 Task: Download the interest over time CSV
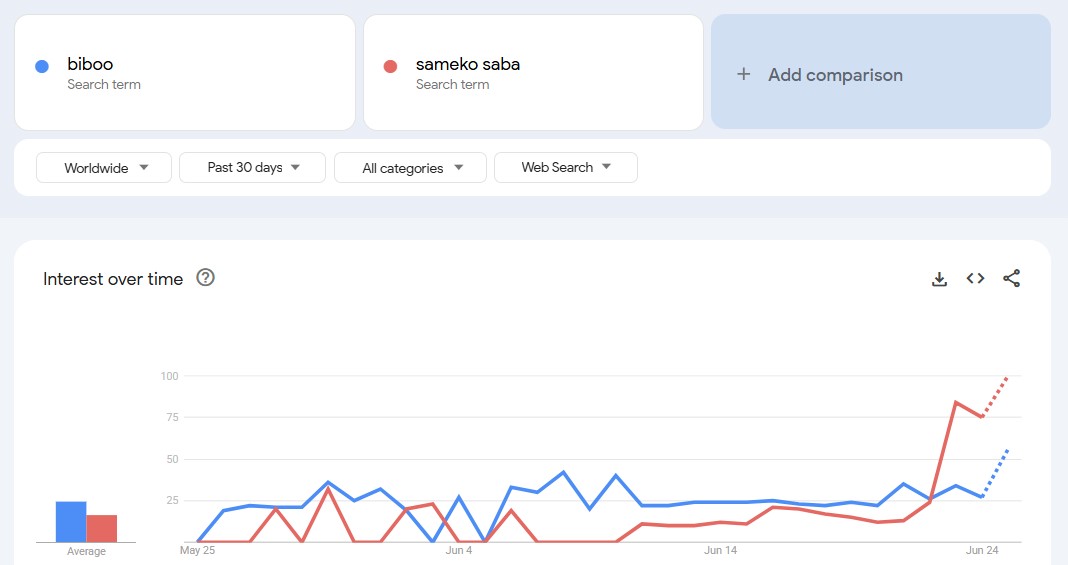[939, 279]
